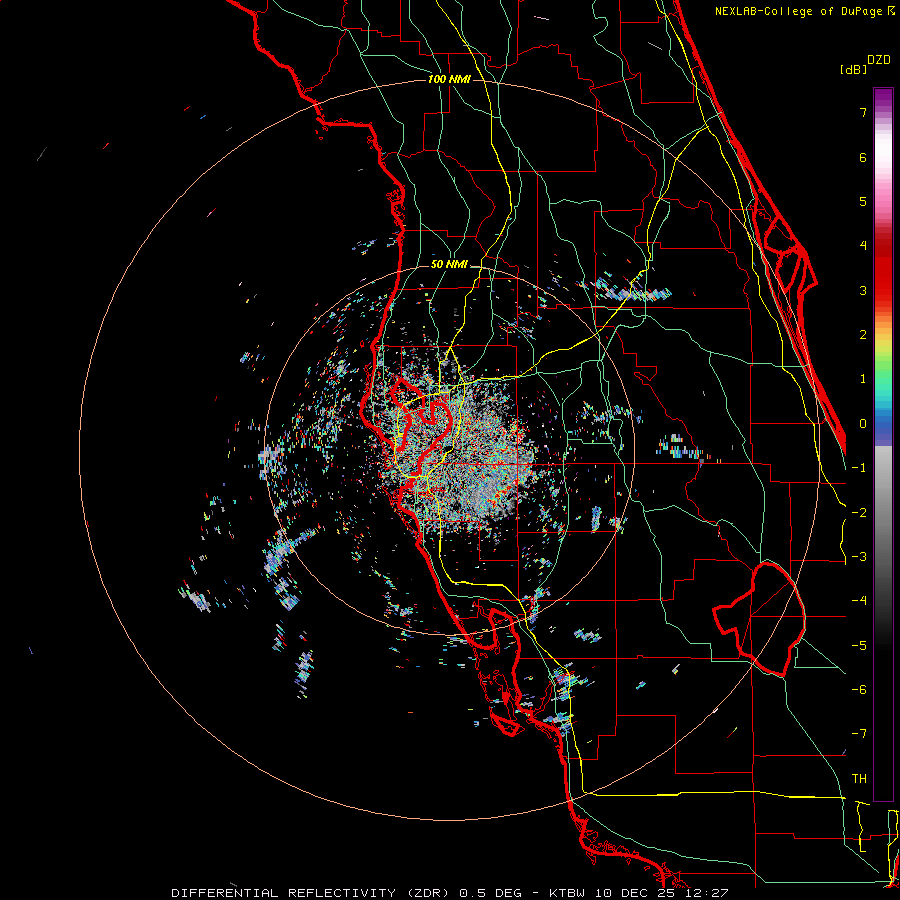Click the ZDR color scale bar
This screenshot has width=900, height=900.
(x=883, y=444)
